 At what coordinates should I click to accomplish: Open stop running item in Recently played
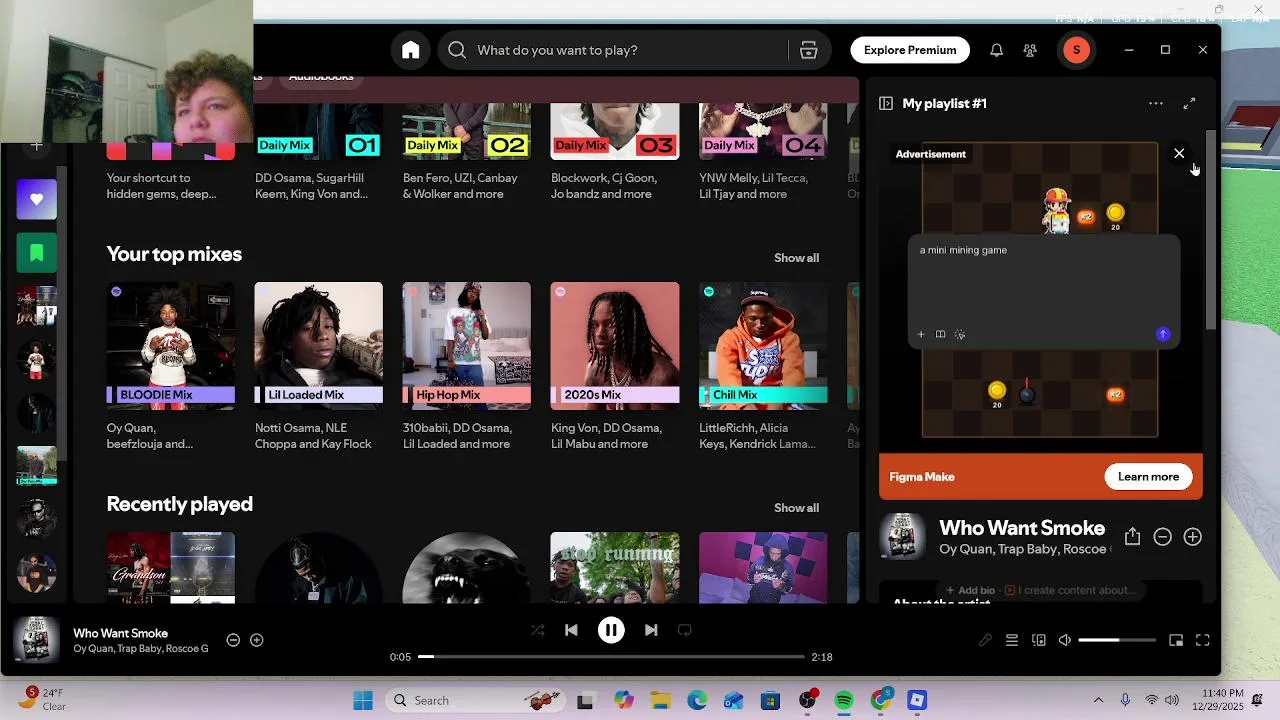(x=615, y=568)
